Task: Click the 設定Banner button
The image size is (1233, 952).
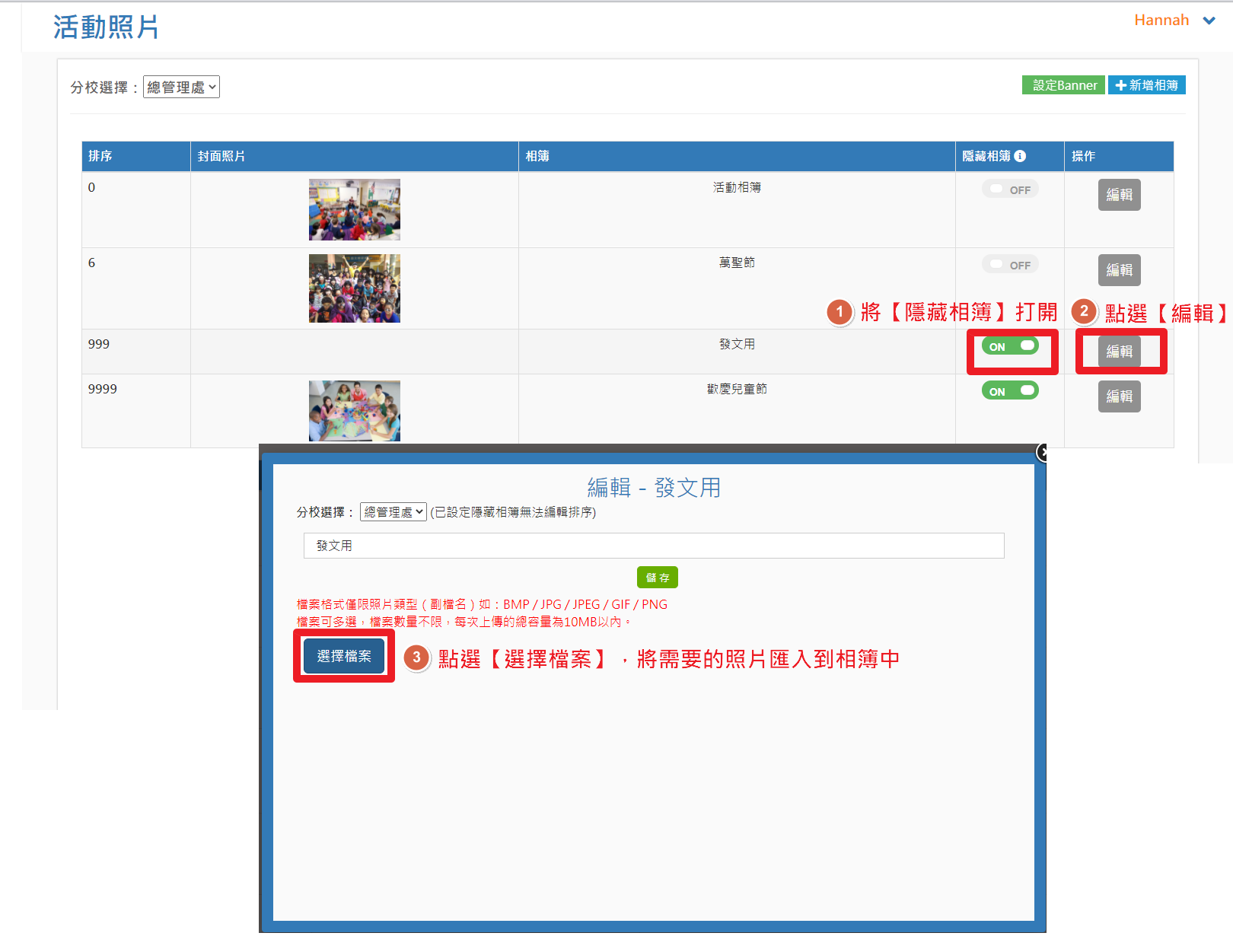Action: pyautogui.click(x=1063, y=85)
